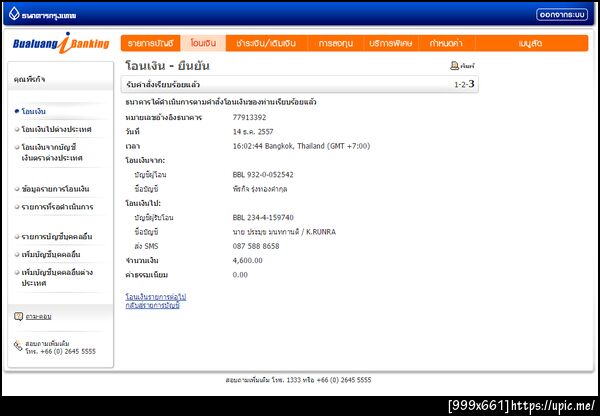This screenshot has height=416, width=600.
Task: Click โอนเงินรายการต่อไป link
Action: pos(156,297)
